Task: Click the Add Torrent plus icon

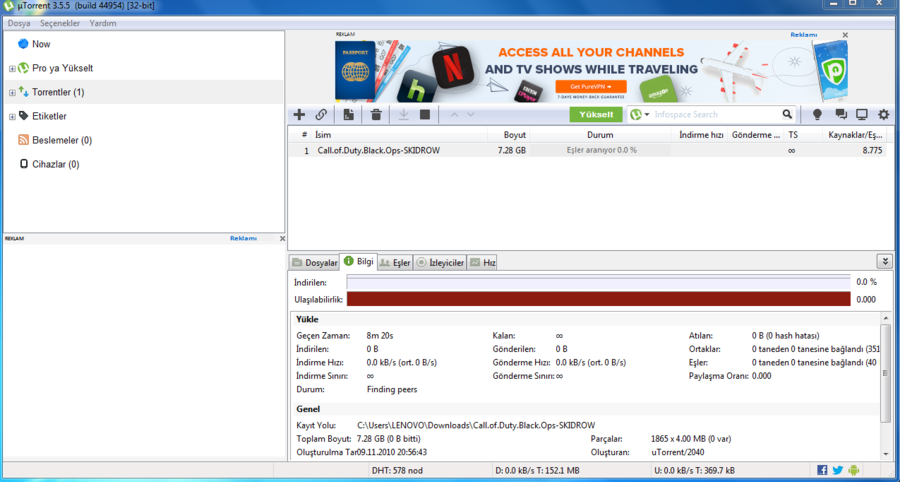Action: [299, 114]
